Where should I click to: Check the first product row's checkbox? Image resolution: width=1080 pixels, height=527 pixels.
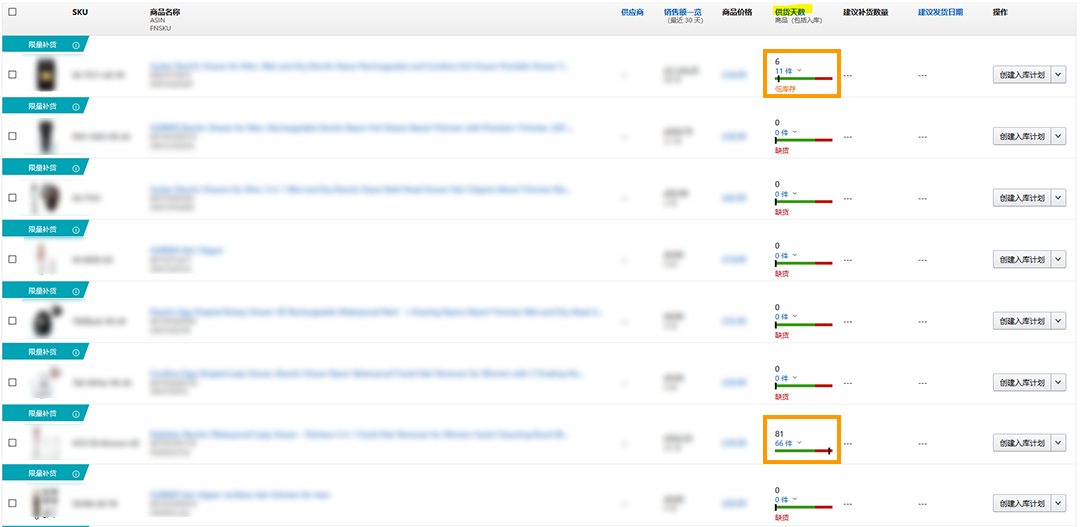(12, 74)
